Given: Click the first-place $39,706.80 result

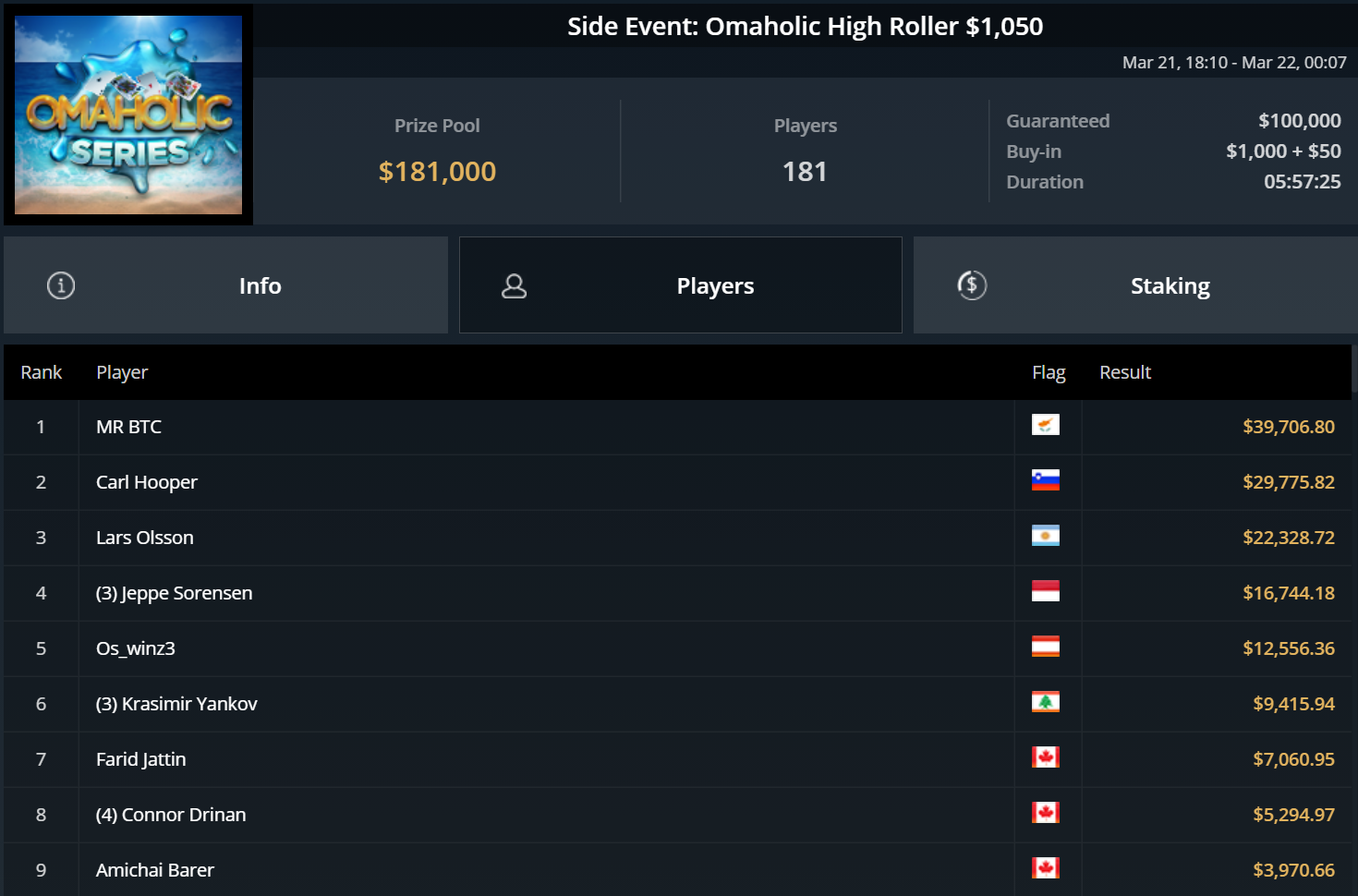Looking at the screenshot, I should pyautogui.click(x=1288, y=427).
